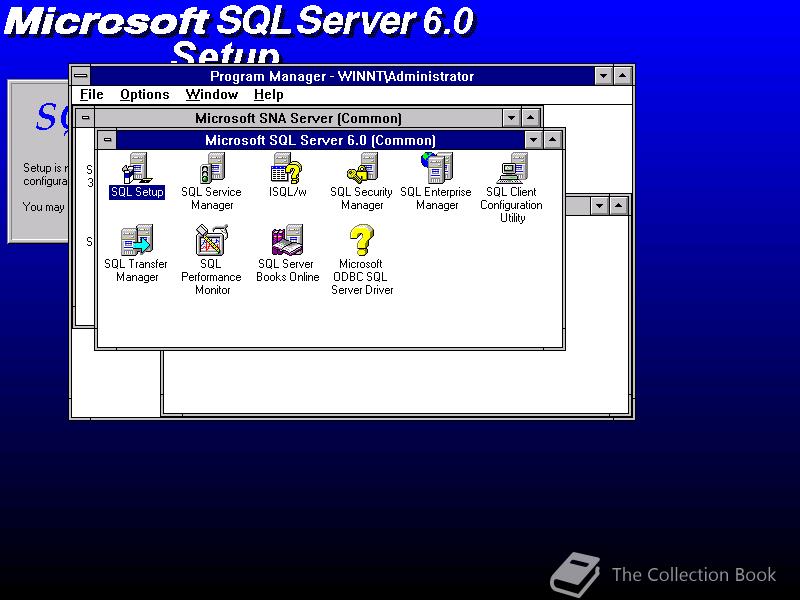Click Program Manager title bar
Viewport: 800px width, 600px height.
tap(342, 76)
